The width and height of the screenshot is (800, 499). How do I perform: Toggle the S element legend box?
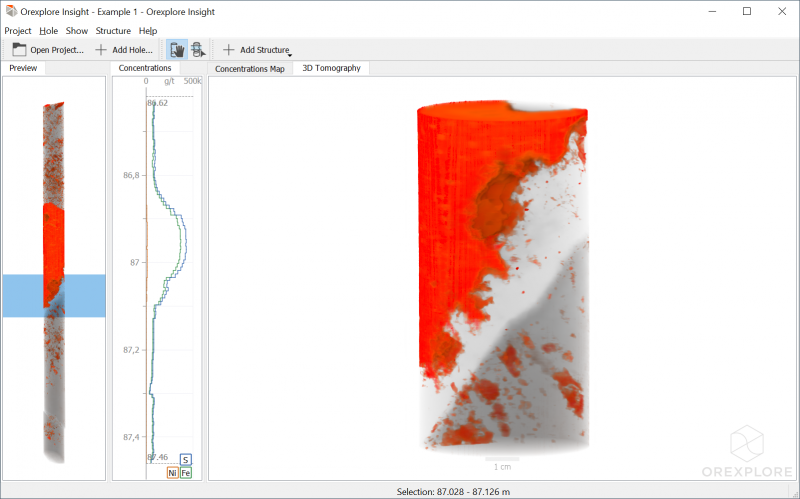click(x=186, y=460)
